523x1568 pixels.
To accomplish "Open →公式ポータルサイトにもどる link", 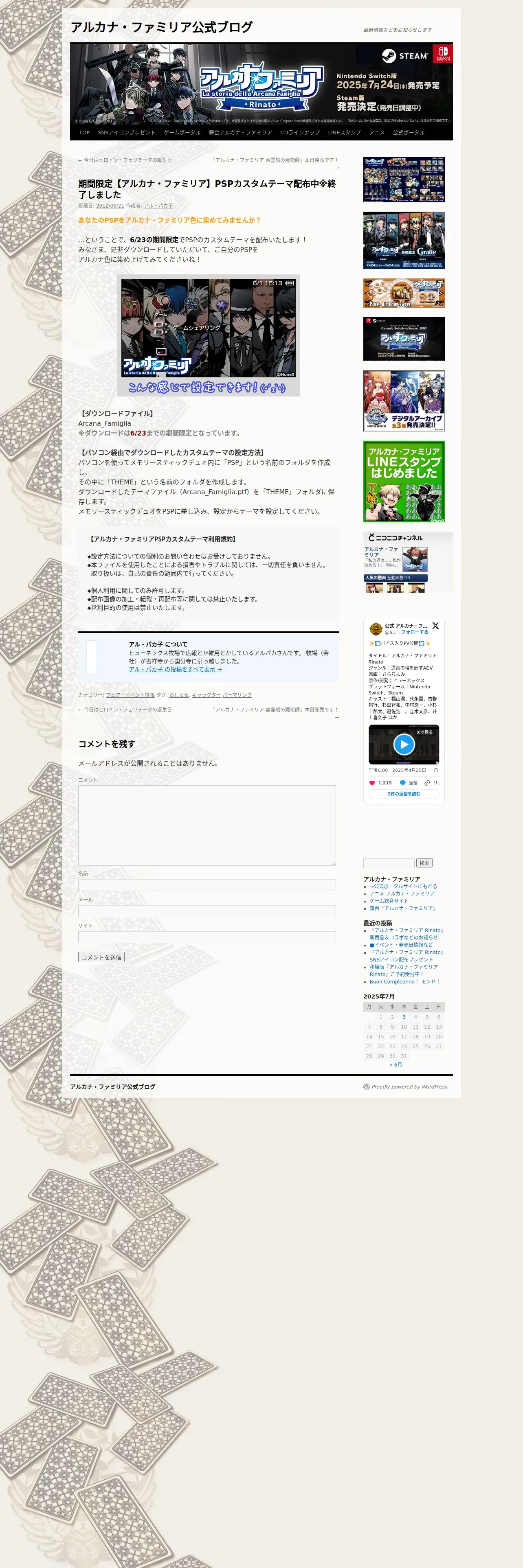I will pyautogui.click(x=403, y=886).
